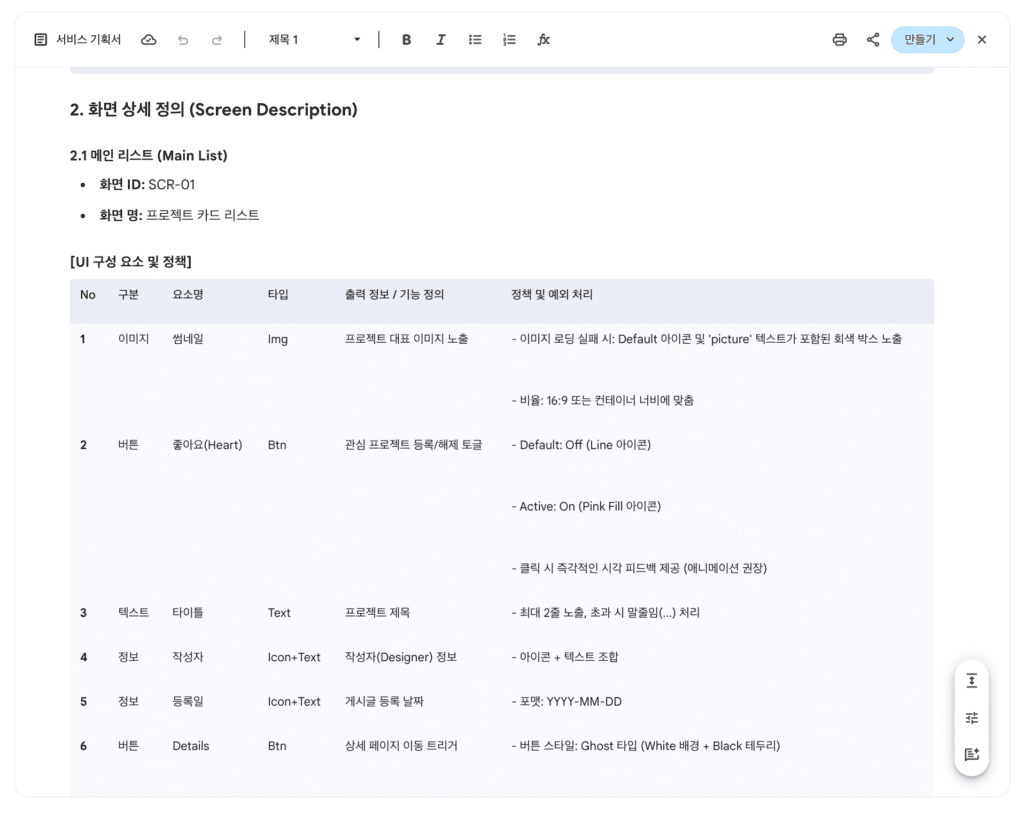This screenshot has height=819, width=1024.
Task: Apply numbered list formatting
Action: (x=509, y=40)
